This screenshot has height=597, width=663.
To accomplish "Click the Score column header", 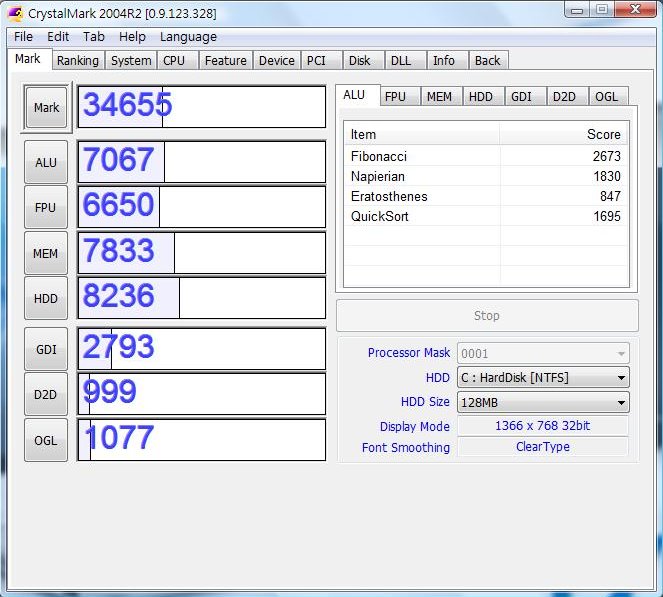I will pyautogui.click(x=564, y=134).
